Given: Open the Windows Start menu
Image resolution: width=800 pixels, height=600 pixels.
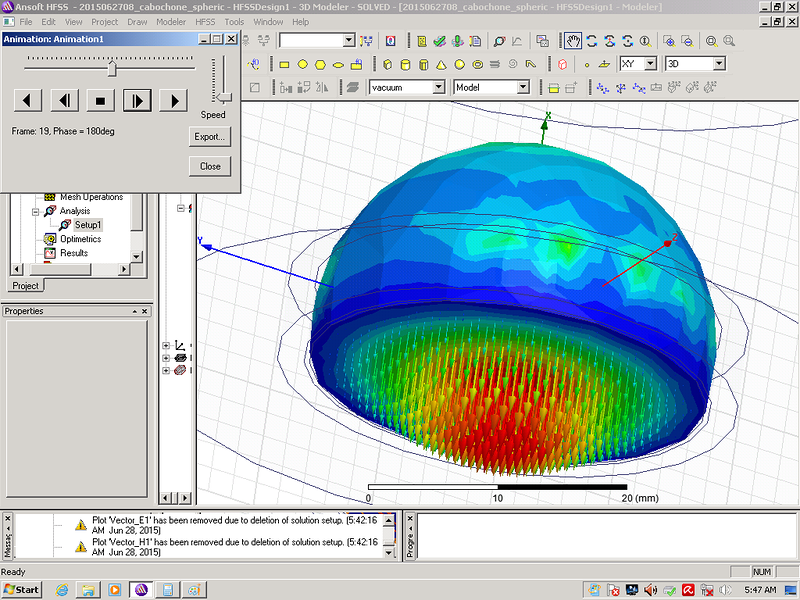Looking at the screenshot, I should coord(21,589).
